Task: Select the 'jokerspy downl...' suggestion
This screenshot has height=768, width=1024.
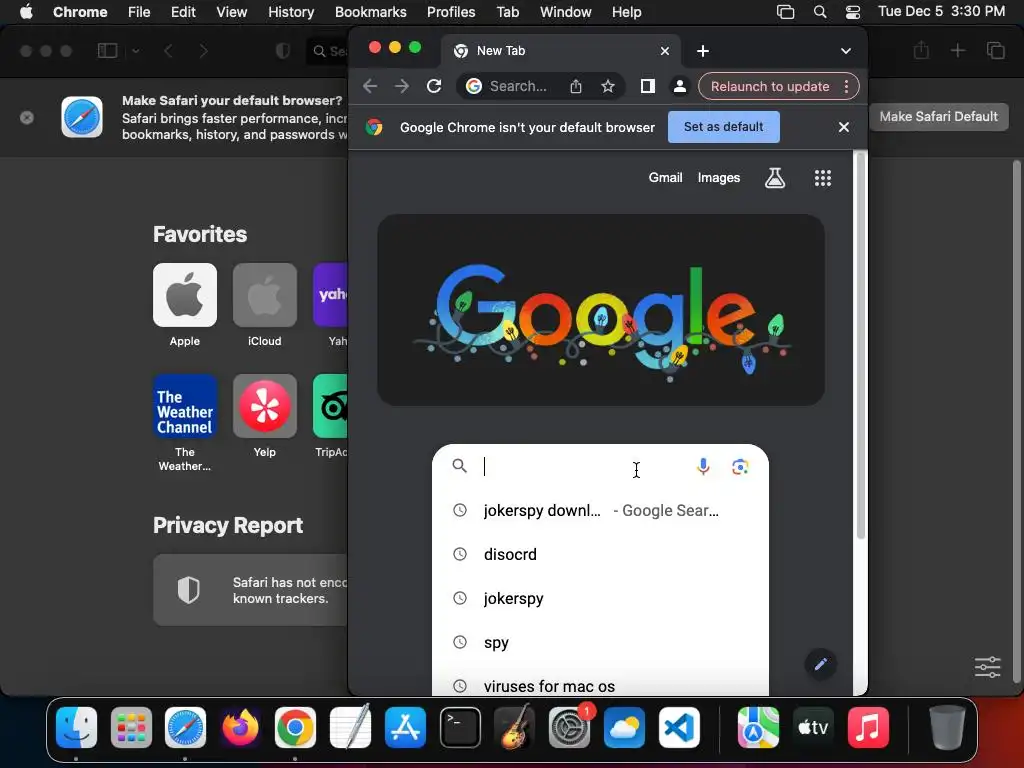Action: point(600,511)
